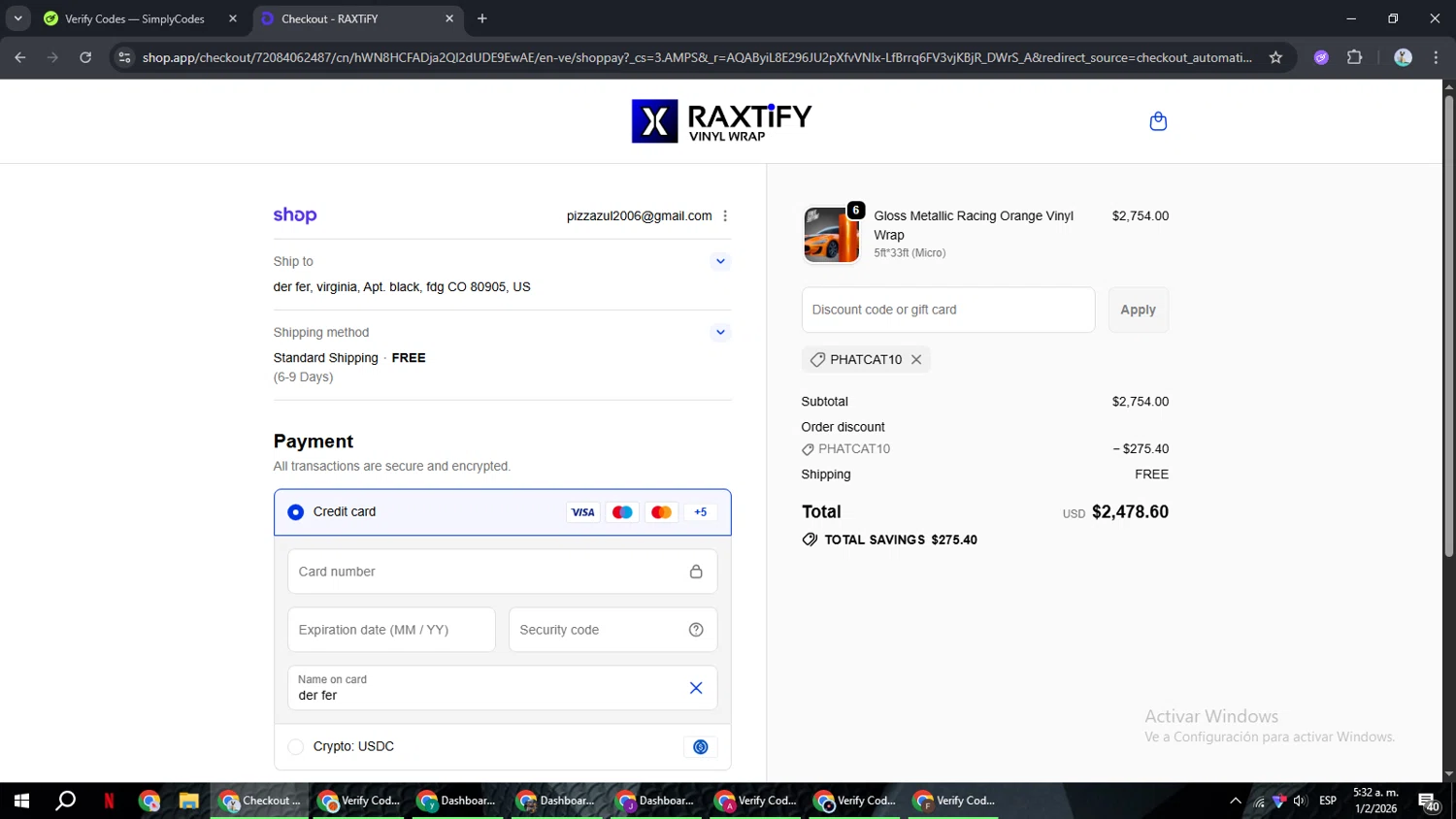View site information icon in address bar

tap(124, 57)
